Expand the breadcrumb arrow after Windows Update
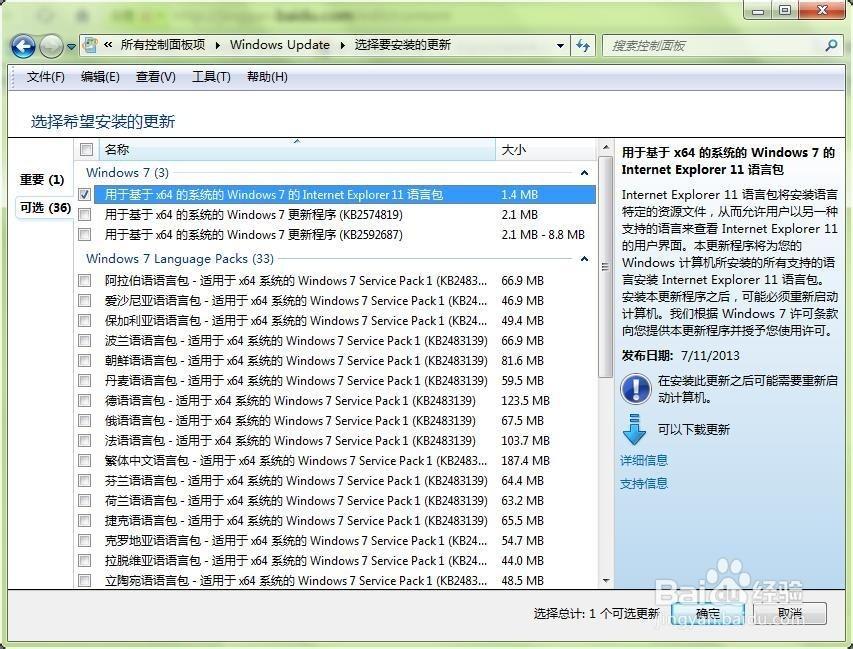853x649 pixels. point(343,45)
